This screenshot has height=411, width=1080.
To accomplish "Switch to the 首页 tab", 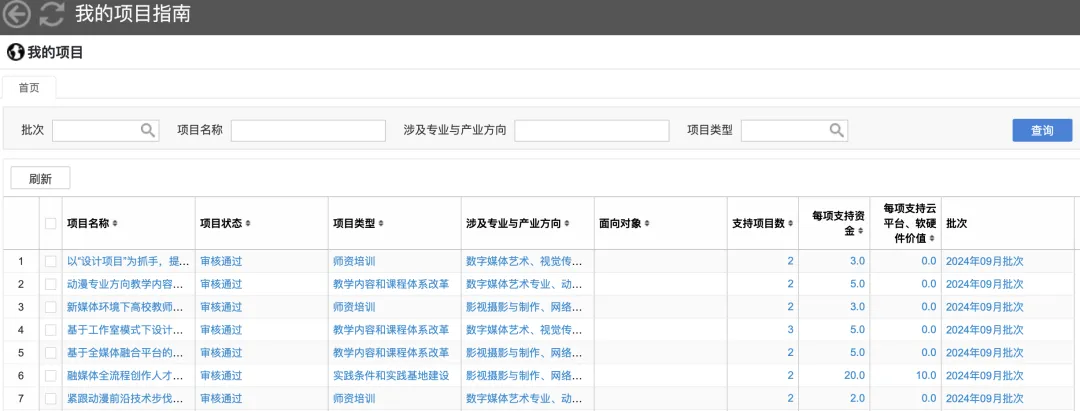I will click(29, 88).
